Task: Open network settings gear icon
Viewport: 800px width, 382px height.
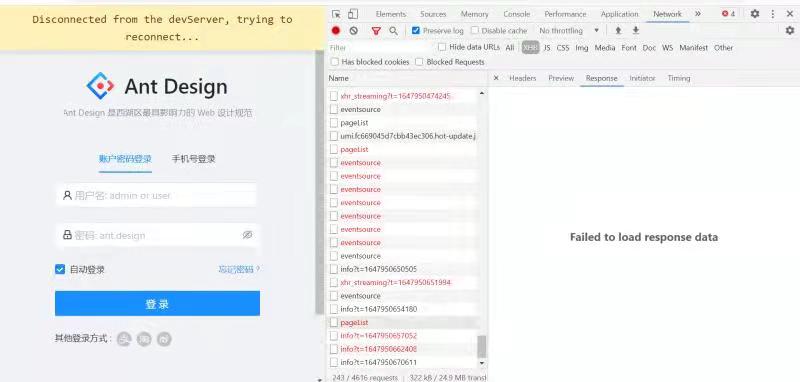Action: coord(790,31)
